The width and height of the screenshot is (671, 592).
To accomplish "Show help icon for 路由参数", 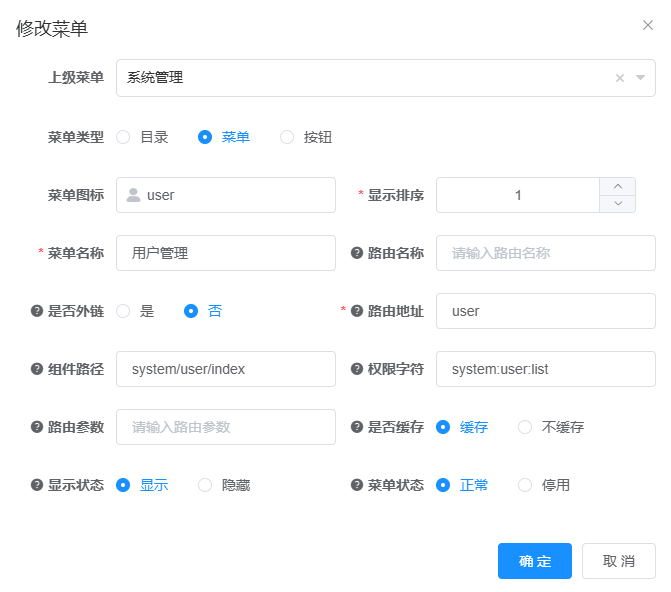I will [x=37, y=427].
